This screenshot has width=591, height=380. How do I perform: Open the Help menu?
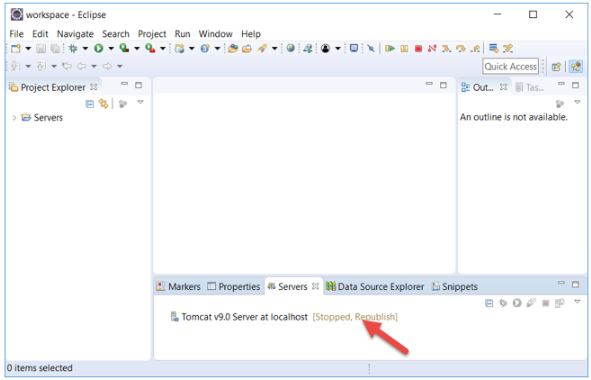click(x=251, y=34)
